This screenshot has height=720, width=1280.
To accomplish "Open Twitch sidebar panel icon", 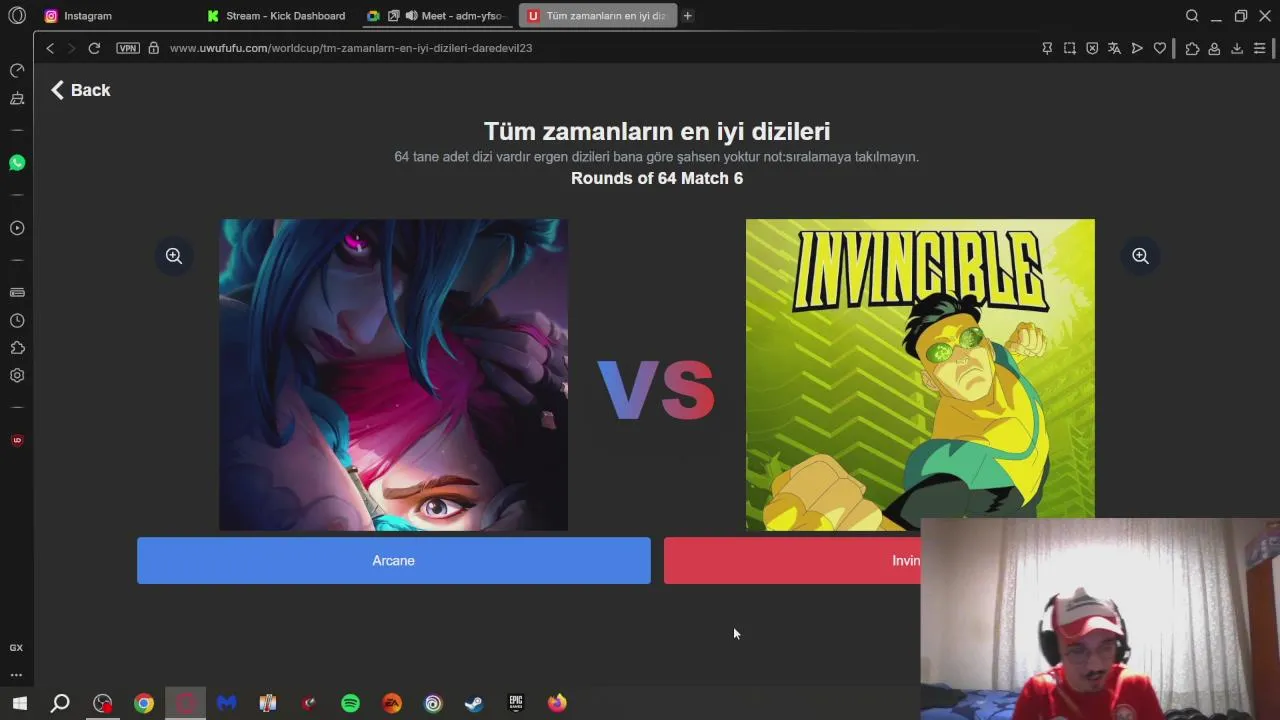I will 17,99.
